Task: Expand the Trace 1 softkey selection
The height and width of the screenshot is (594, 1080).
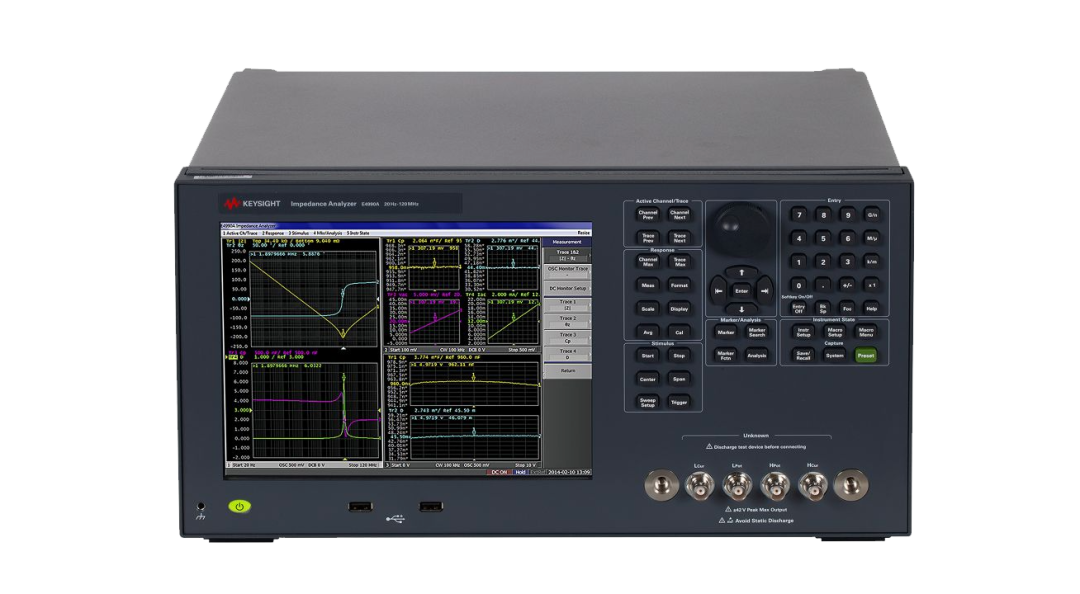Action: coord(567,304)
